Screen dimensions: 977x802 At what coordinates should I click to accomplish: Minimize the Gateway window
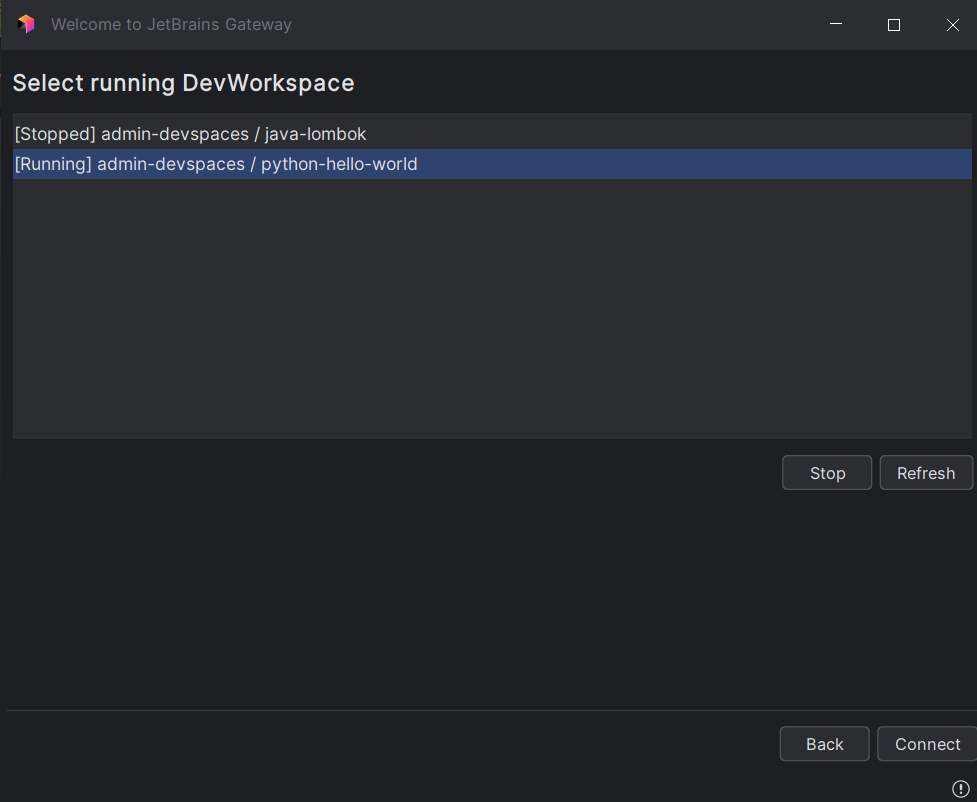[835, 24]
